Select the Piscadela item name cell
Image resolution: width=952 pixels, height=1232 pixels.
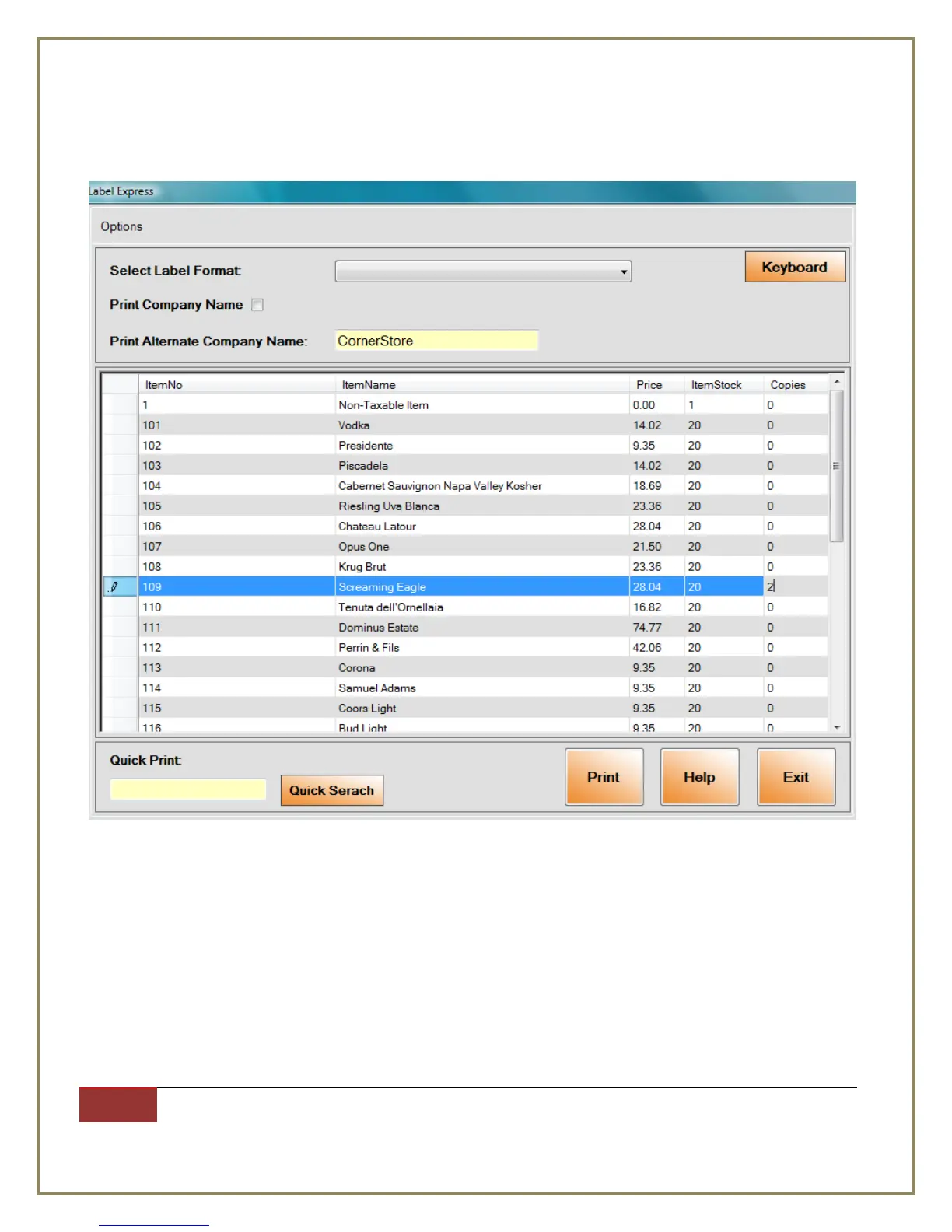point(482,466)
